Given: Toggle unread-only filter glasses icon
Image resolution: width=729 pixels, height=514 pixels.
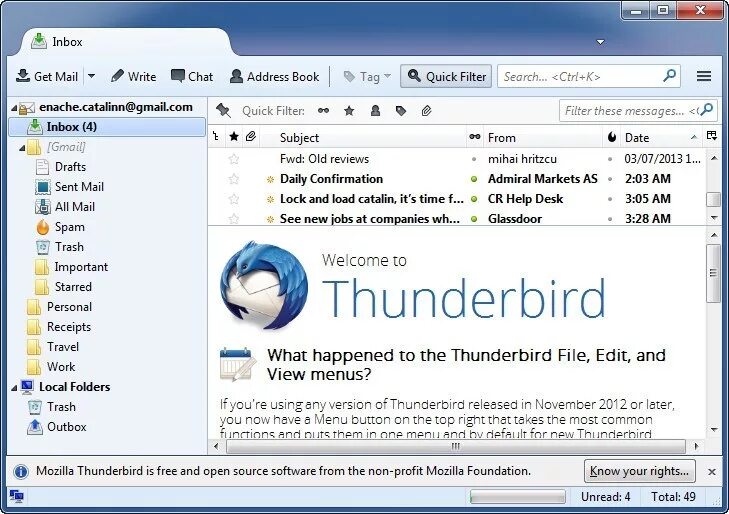Looking at the screenshot, I should pos(324,111).
